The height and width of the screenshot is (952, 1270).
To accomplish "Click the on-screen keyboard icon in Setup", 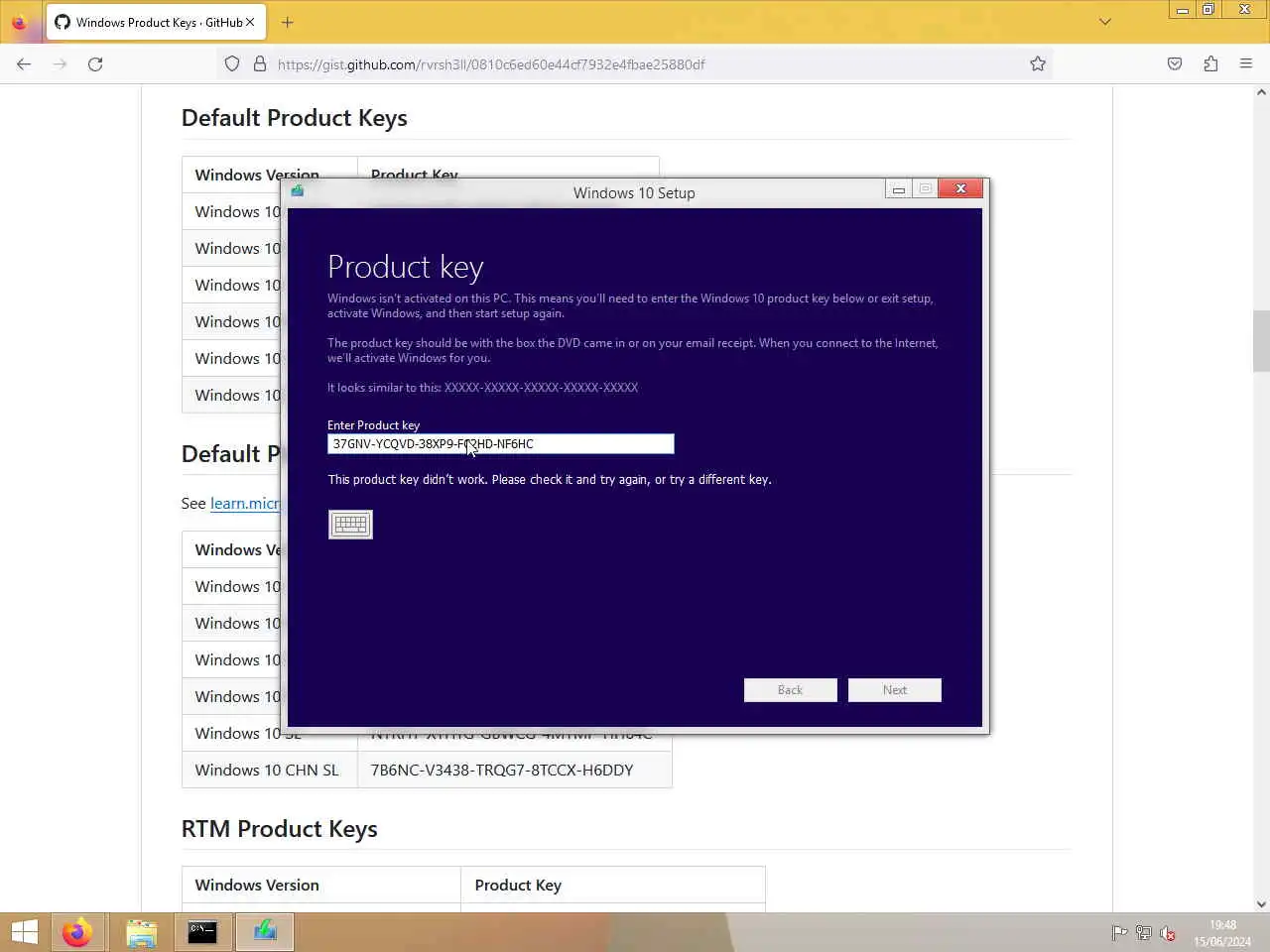I will [x=350, y=525].
